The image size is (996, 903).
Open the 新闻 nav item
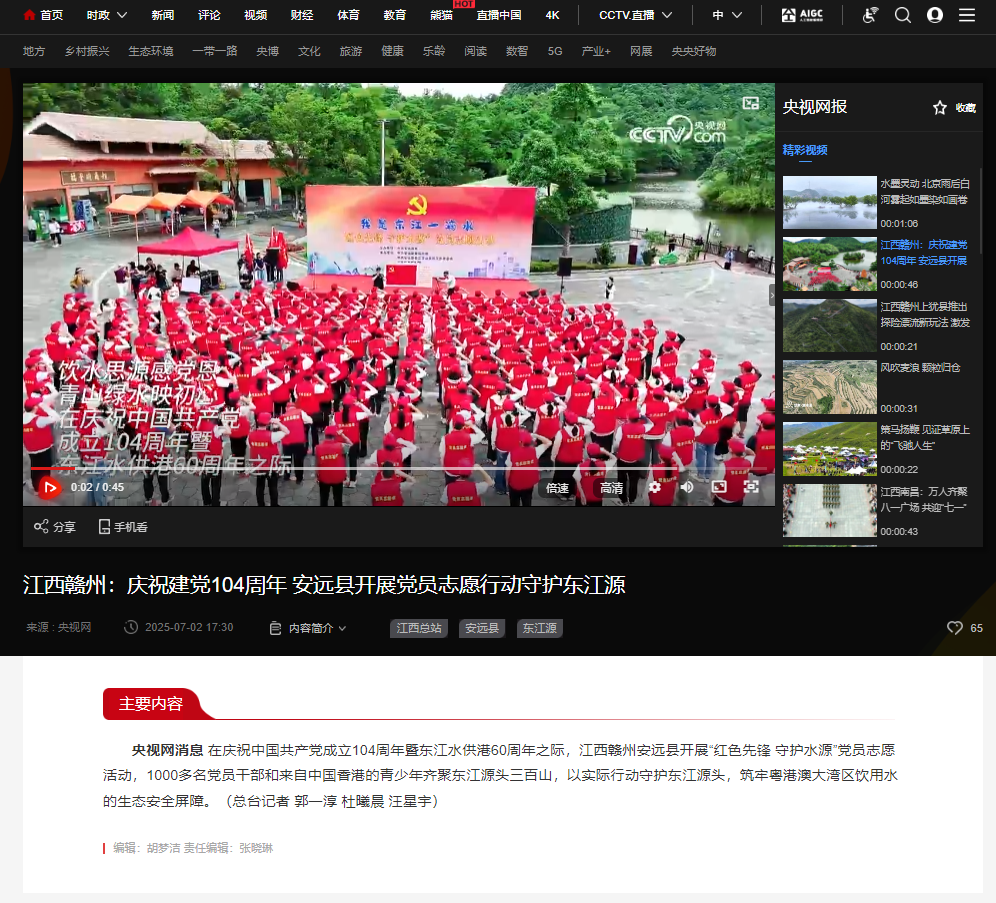(x=163, y=15)
